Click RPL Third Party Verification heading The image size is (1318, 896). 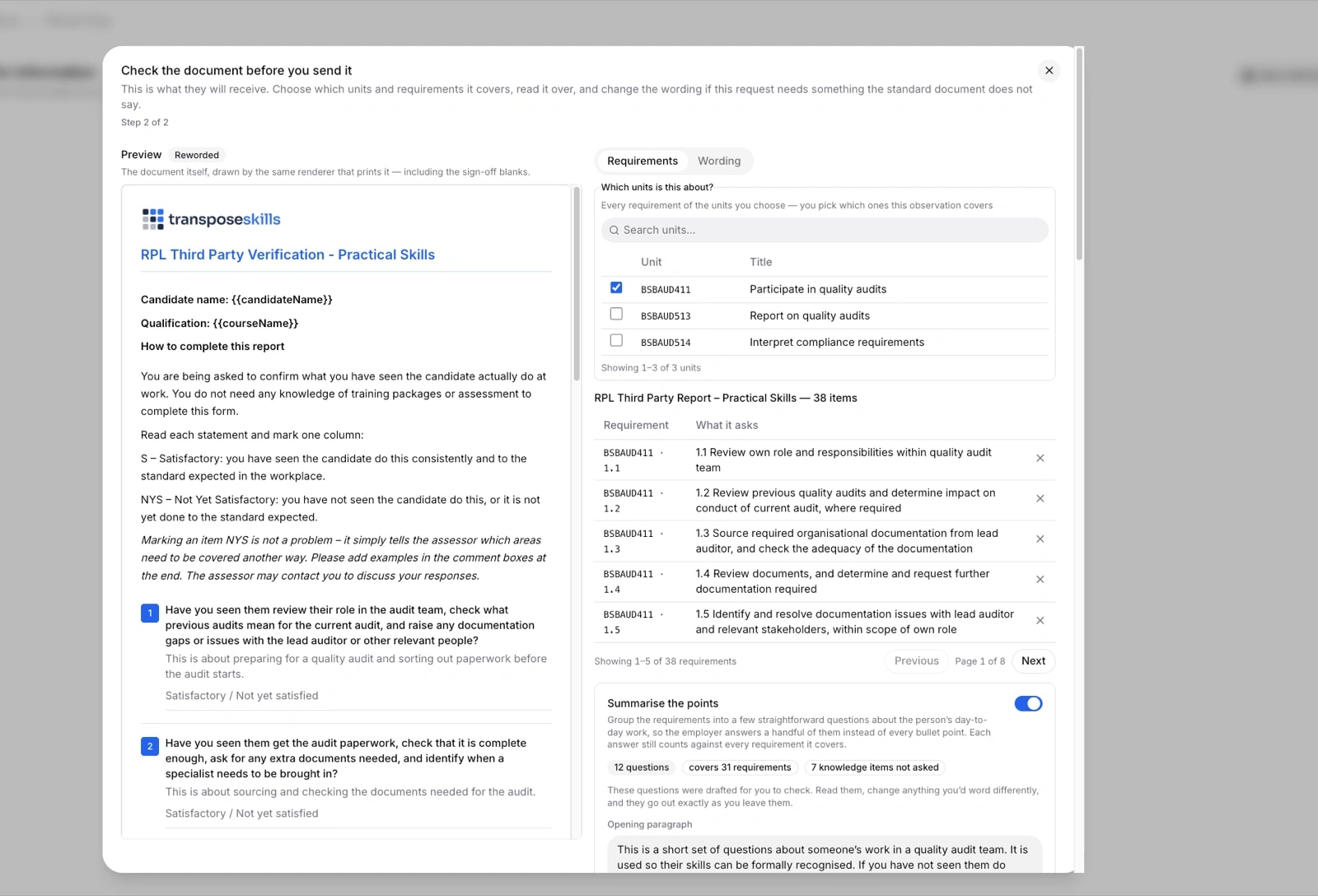tap(287, 254)
